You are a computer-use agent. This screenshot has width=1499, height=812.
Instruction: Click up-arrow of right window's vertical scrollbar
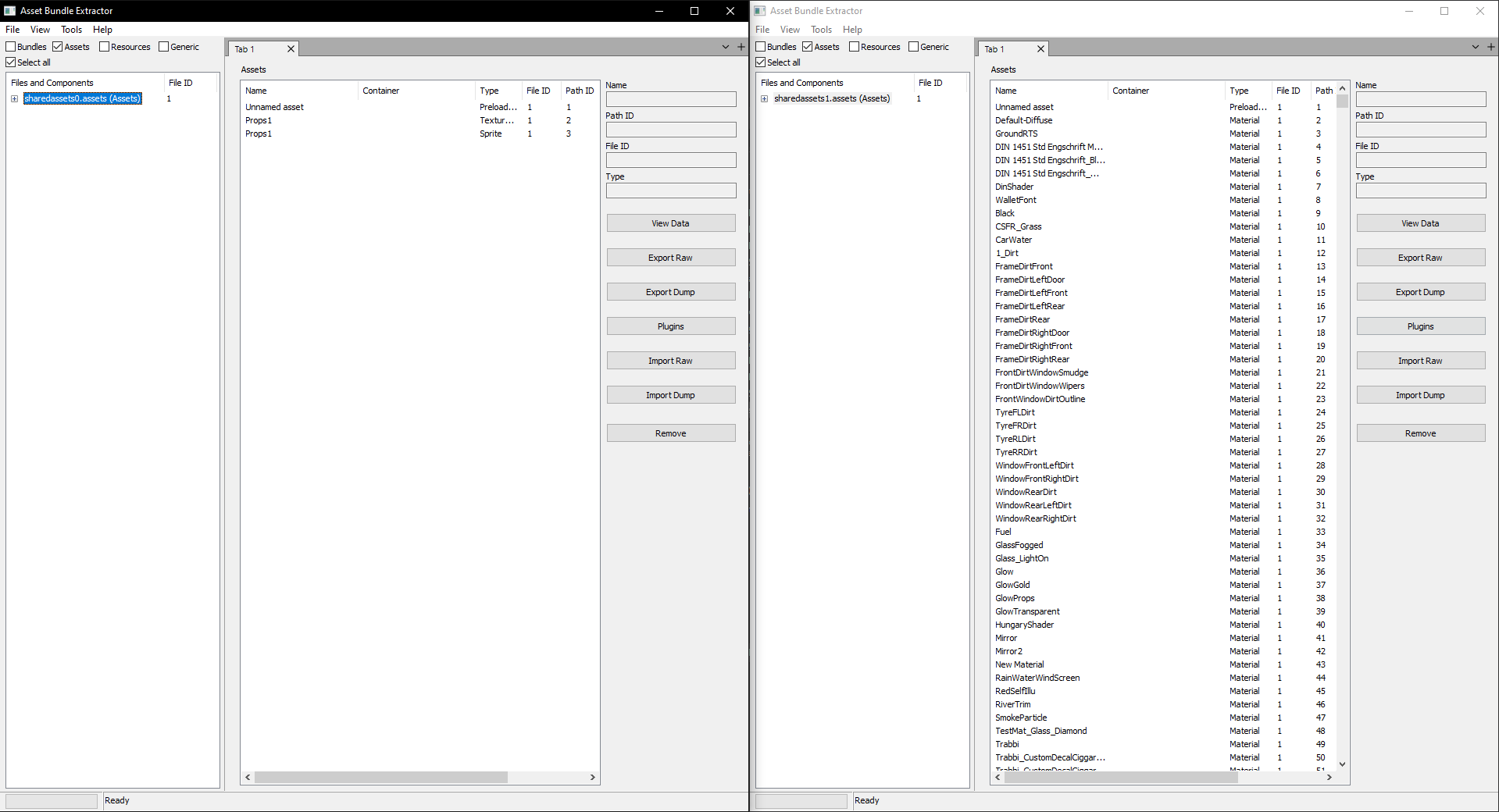pyautogui.click(x=1343, y=88)
